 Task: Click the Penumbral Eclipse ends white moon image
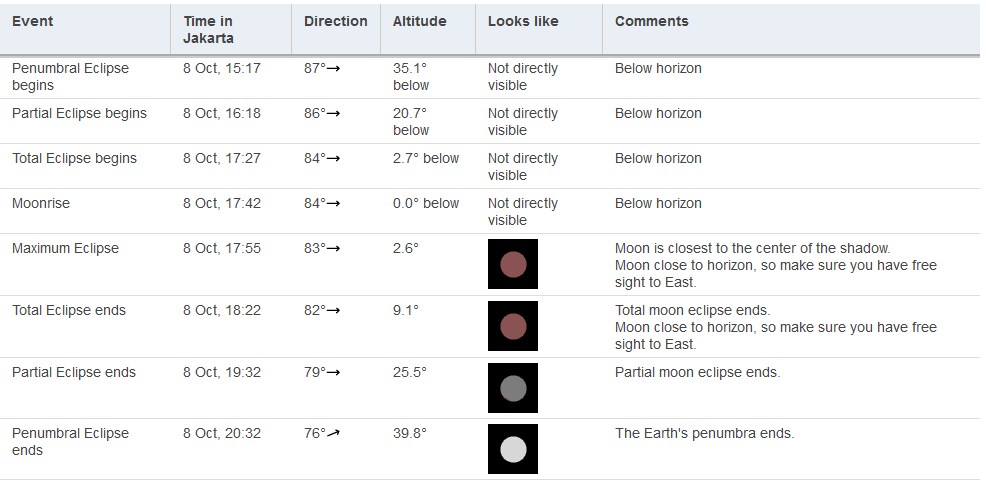(513, 449)
